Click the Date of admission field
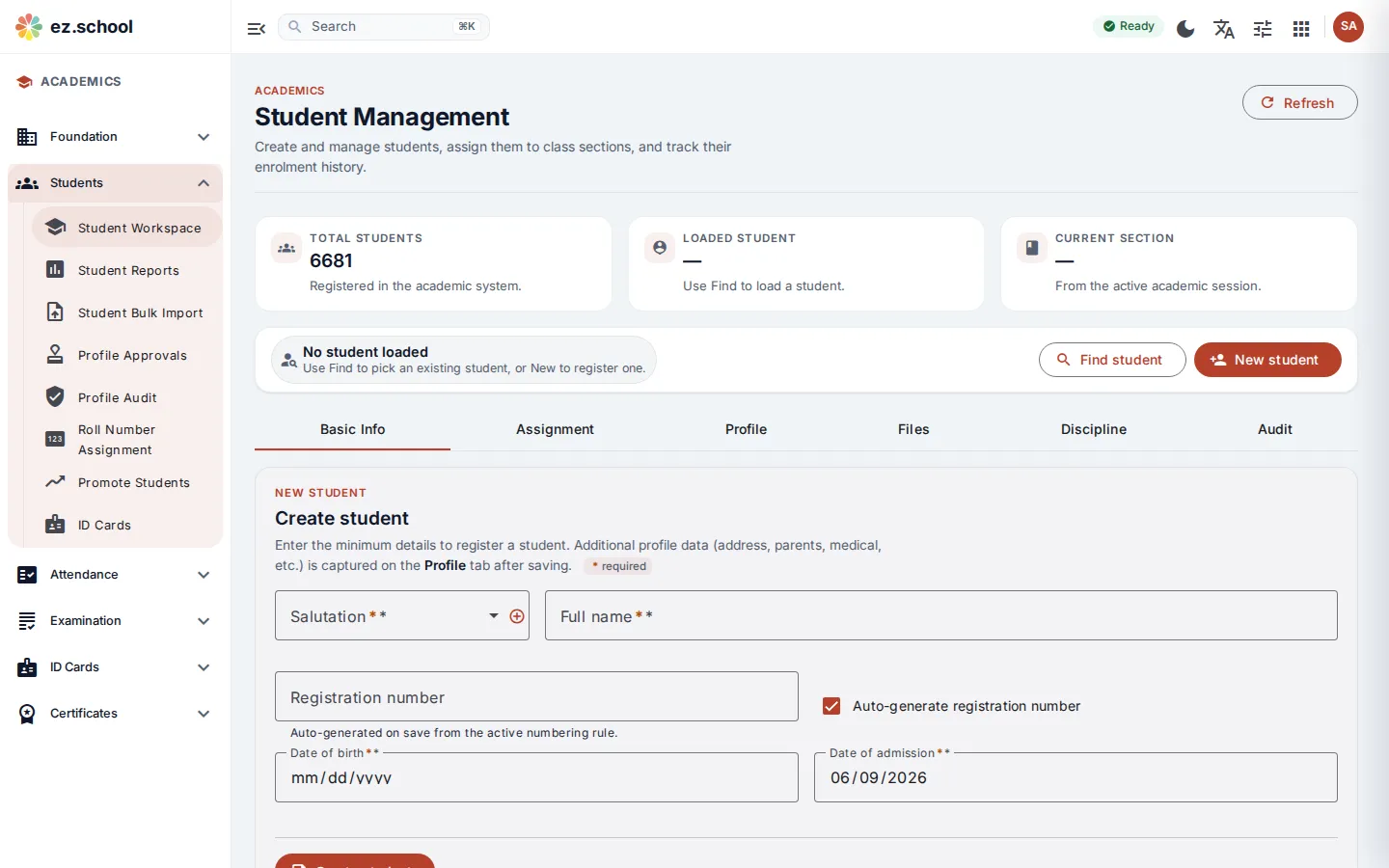The width and height of the screenshot is (1389, 868). click(x=1076, y=777)
